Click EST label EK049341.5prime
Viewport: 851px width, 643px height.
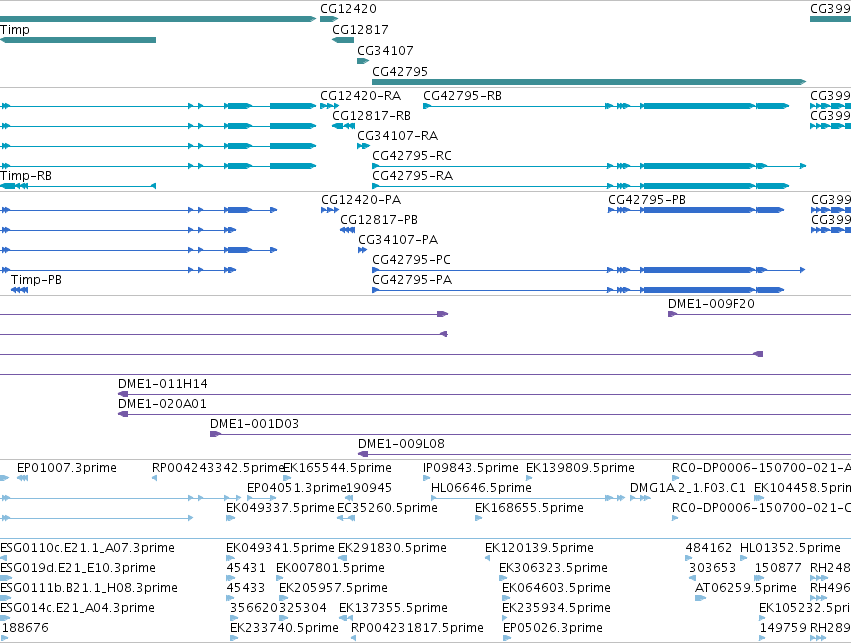pos(280,549)
